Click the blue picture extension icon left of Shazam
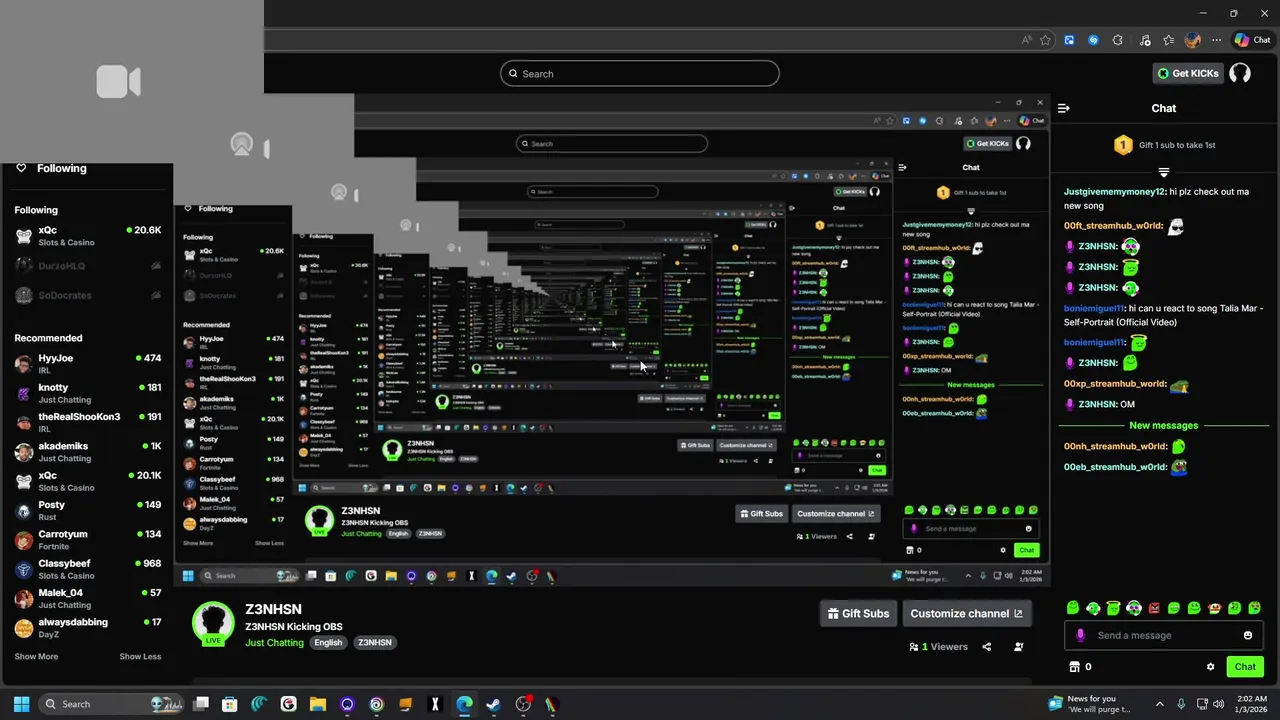Viewport: 1280px width, 720px height. coord(1069,40)
